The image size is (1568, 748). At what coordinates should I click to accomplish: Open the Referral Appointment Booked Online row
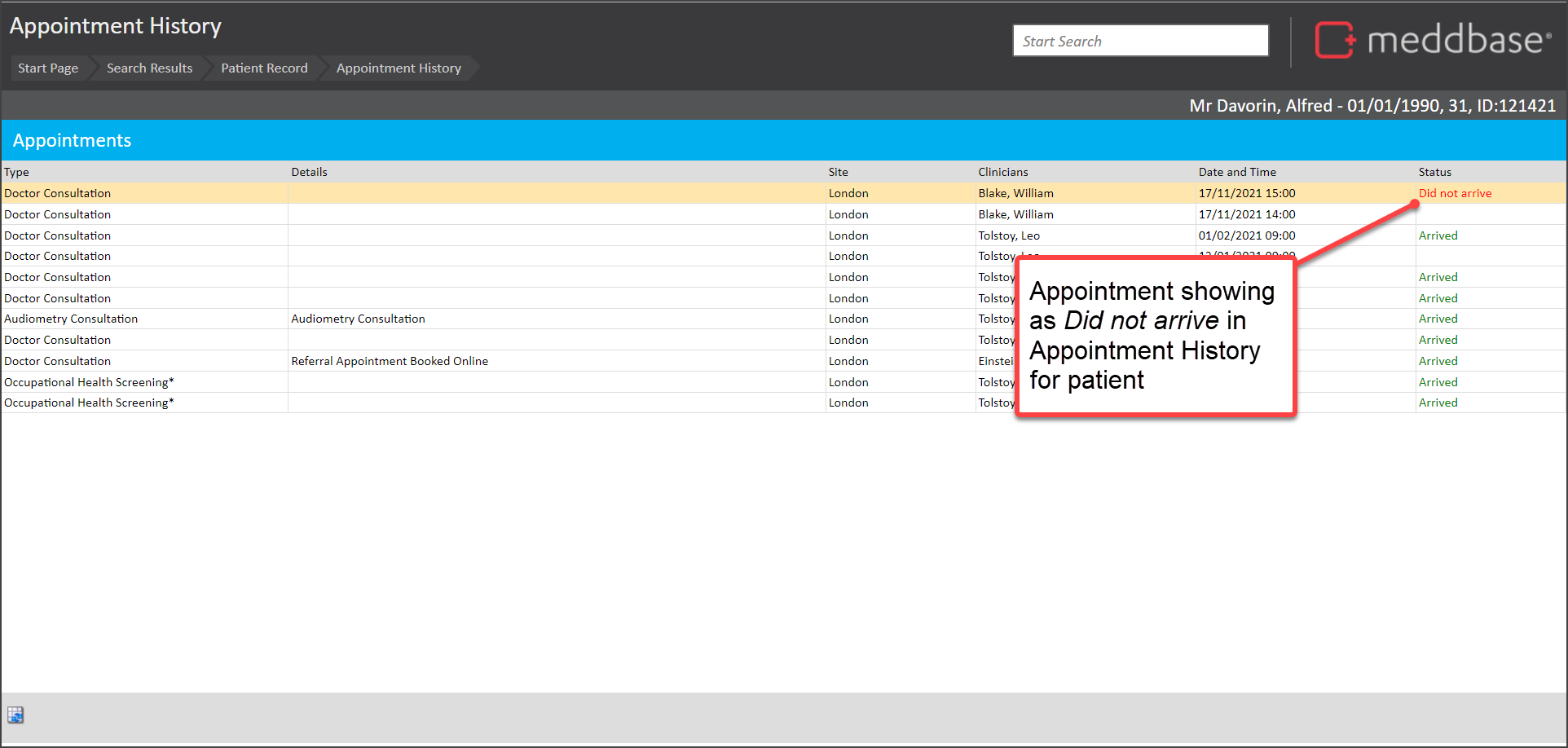click(390, 361)
